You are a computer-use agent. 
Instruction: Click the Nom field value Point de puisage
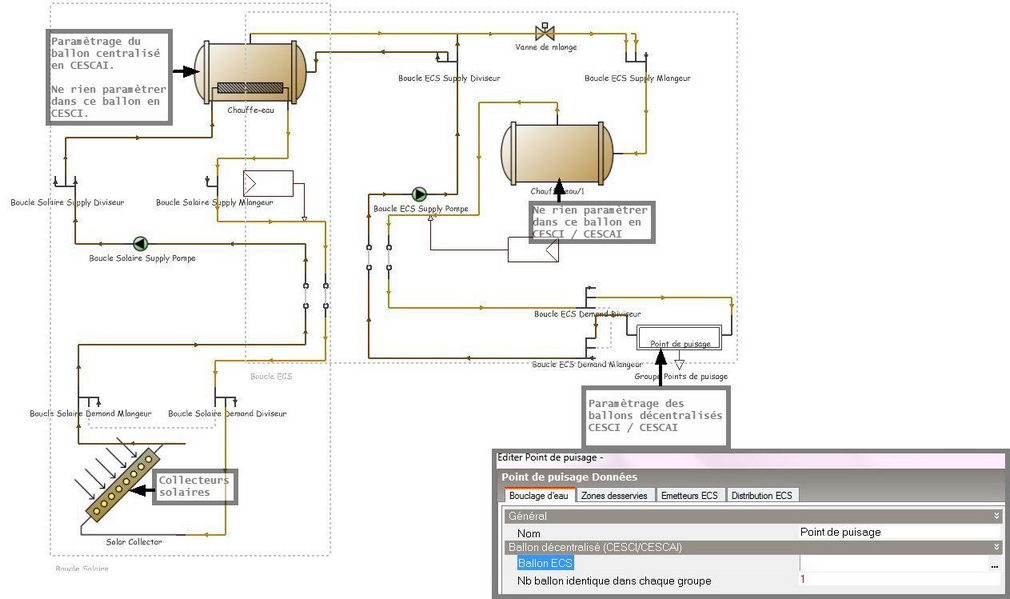tap(897, 532)
